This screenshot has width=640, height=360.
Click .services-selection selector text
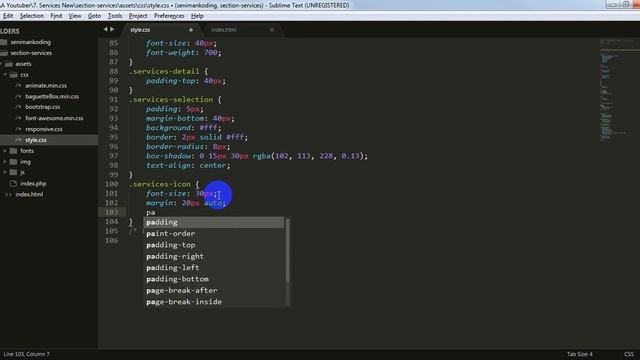tap(171, 100)
